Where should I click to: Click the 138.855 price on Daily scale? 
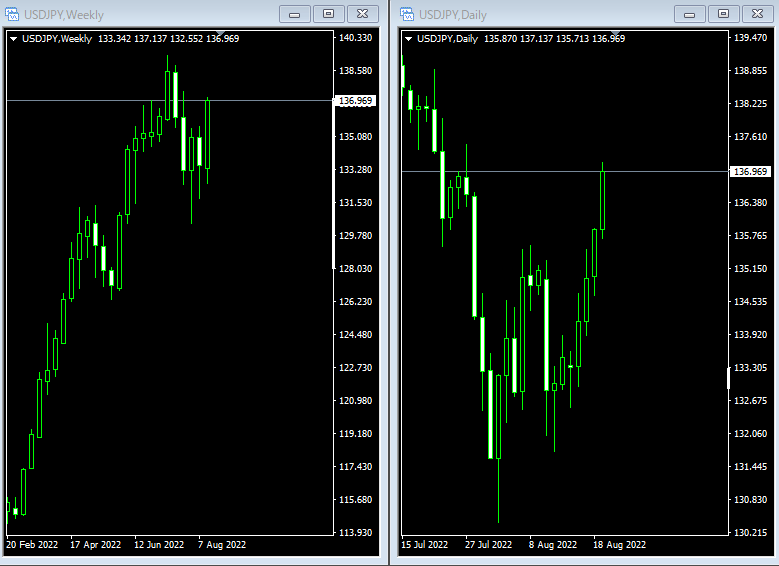(751, 71)
